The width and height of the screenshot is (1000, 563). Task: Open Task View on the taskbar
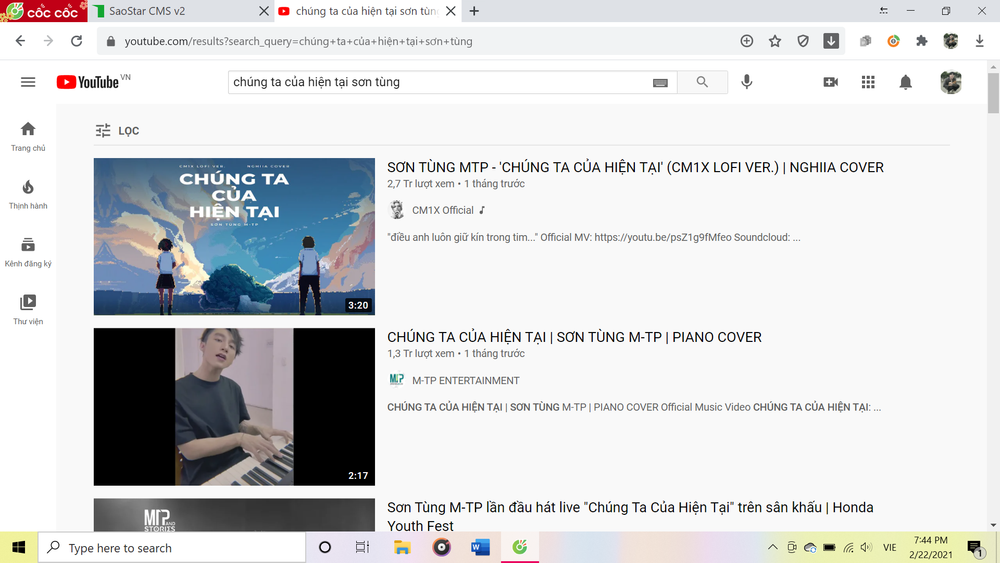click(x=362, y=547)
